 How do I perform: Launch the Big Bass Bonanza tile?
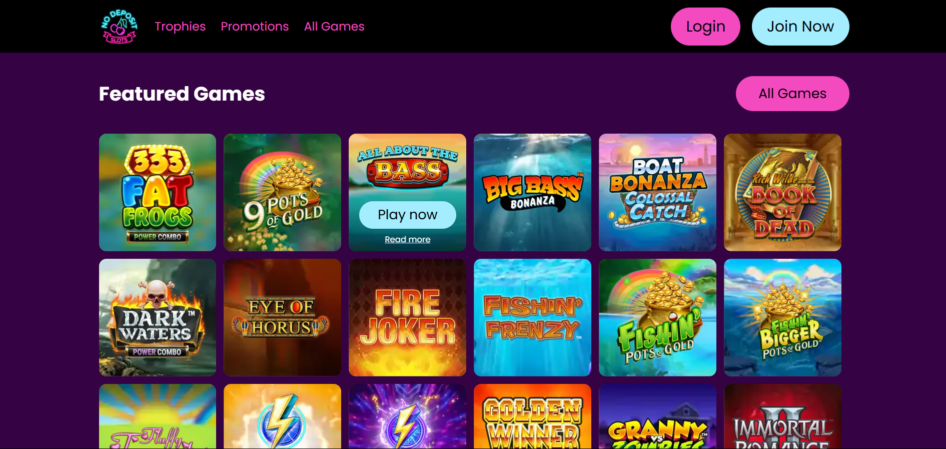(x=532, y=193)
